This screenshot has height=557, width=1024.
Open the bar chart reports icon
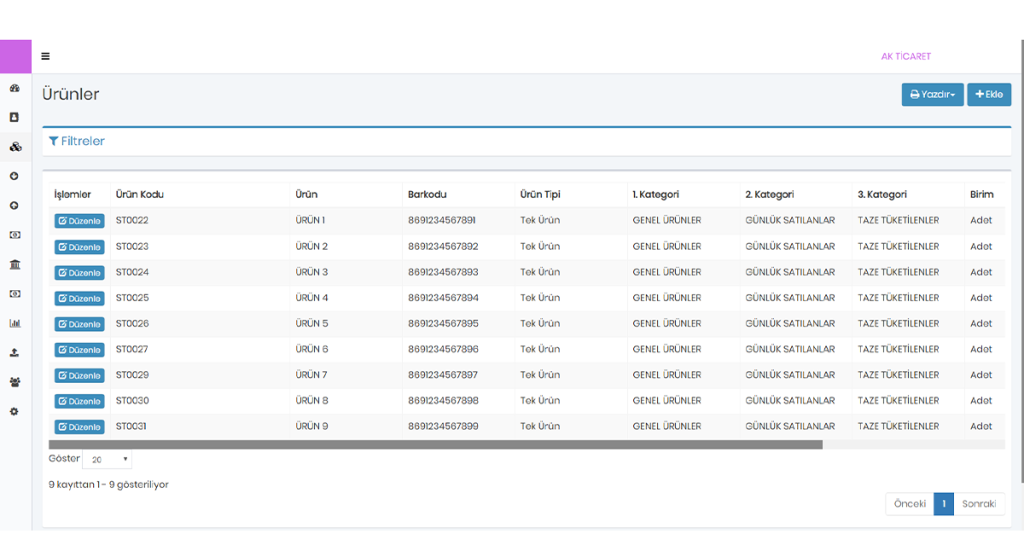[x=15, y=323]
